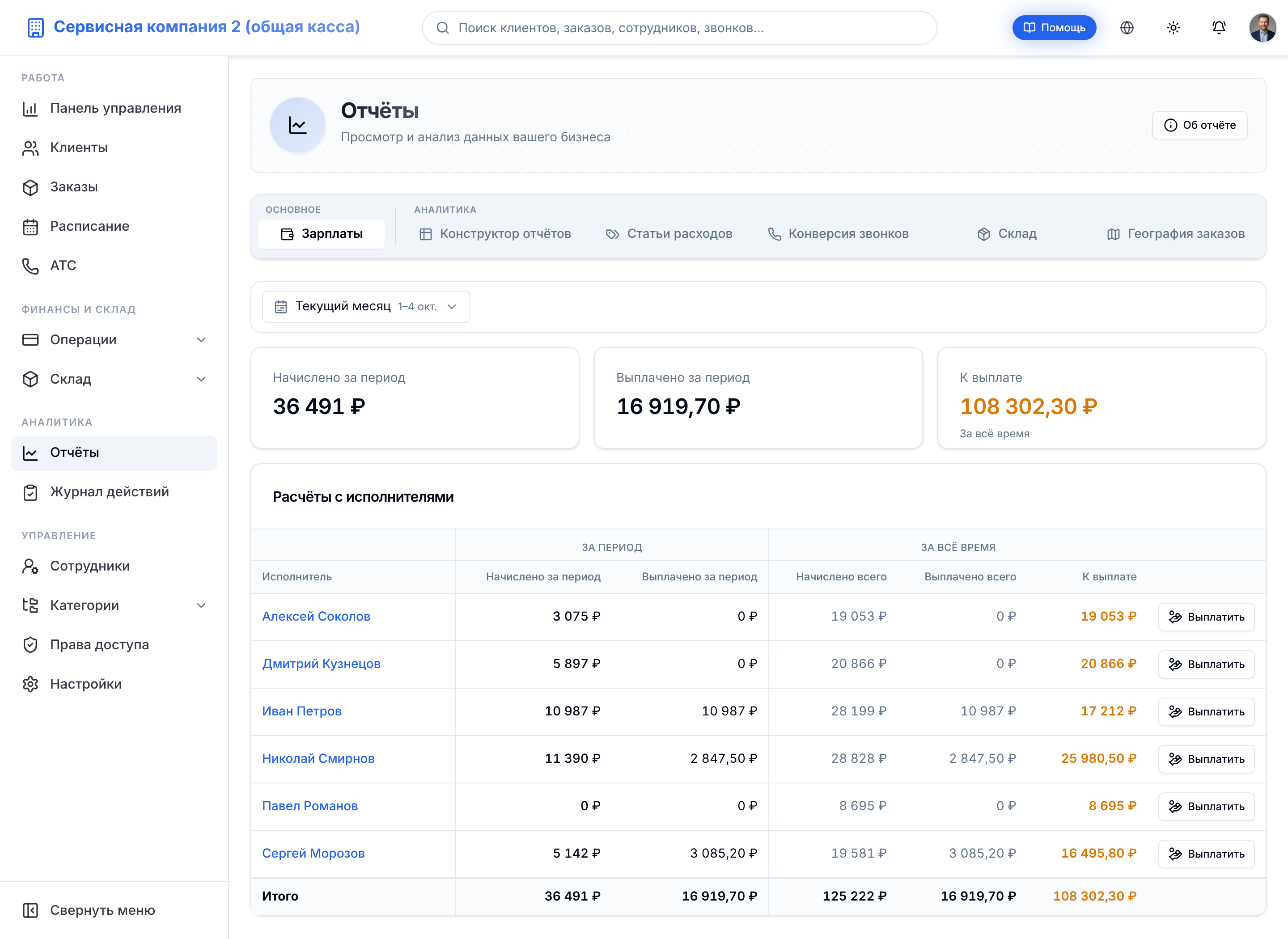
Task: Click Выплатить for Сергей Морозов
Action: point(1206,854)
